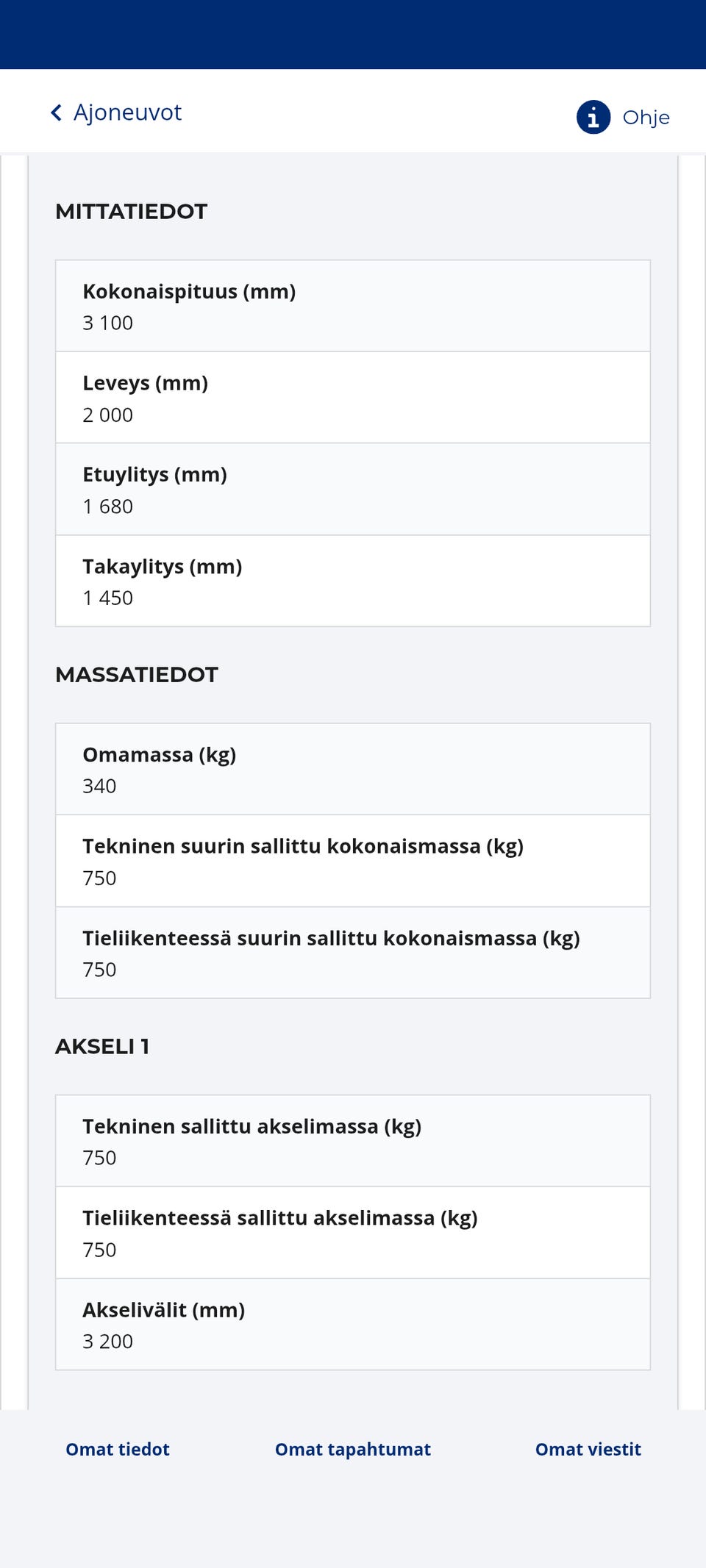Click the Ohje info icon

(593, 118)
